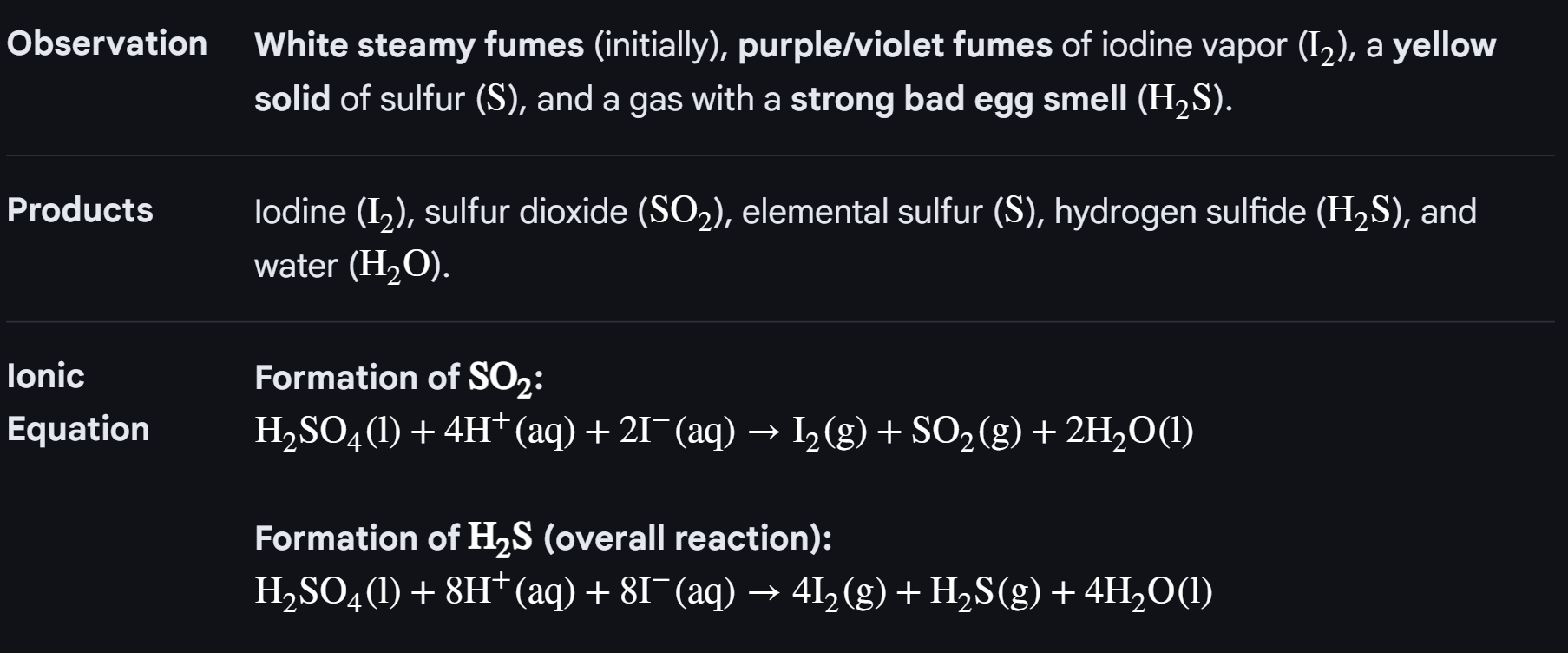Viewport: 1568px width, 653px height.
Task: Click the 8I⁻(aq) term in the second equation
Action: [677, 591]
